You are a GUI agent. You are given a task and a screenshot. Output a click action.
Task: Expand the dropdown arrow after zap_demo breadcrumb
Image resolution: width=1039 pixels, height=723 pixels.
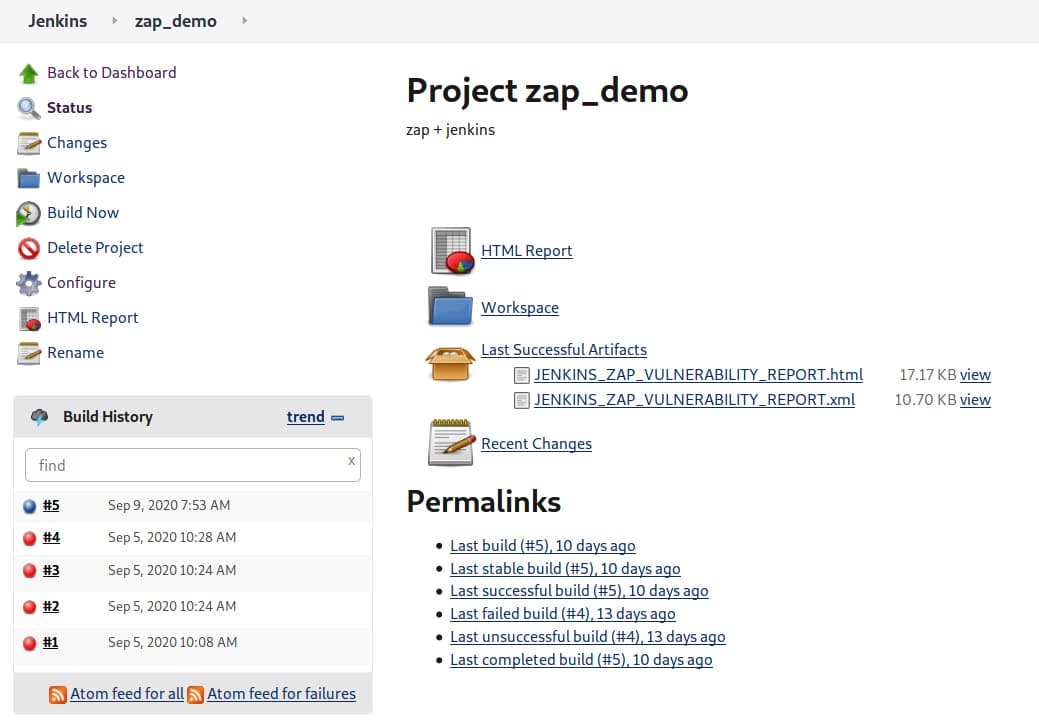coord(245,21)
